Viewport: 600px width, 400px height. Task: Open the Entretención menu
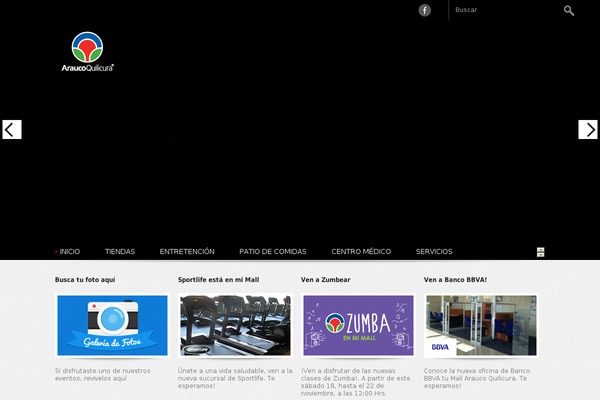(187, 252)
